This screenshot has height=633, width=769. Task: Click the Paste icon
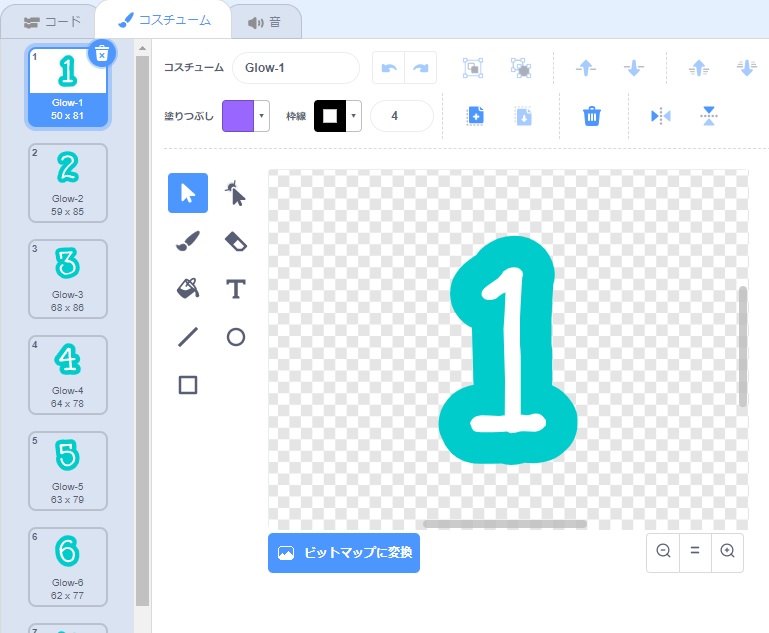click(523, 116)
